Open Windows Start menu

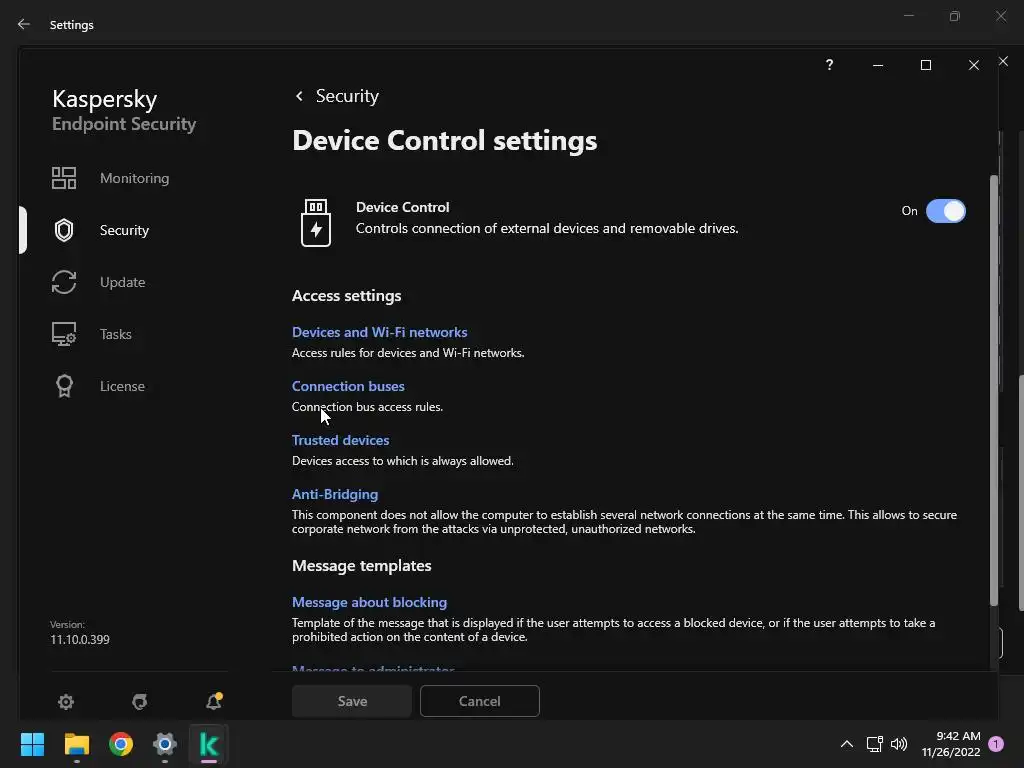32,744
